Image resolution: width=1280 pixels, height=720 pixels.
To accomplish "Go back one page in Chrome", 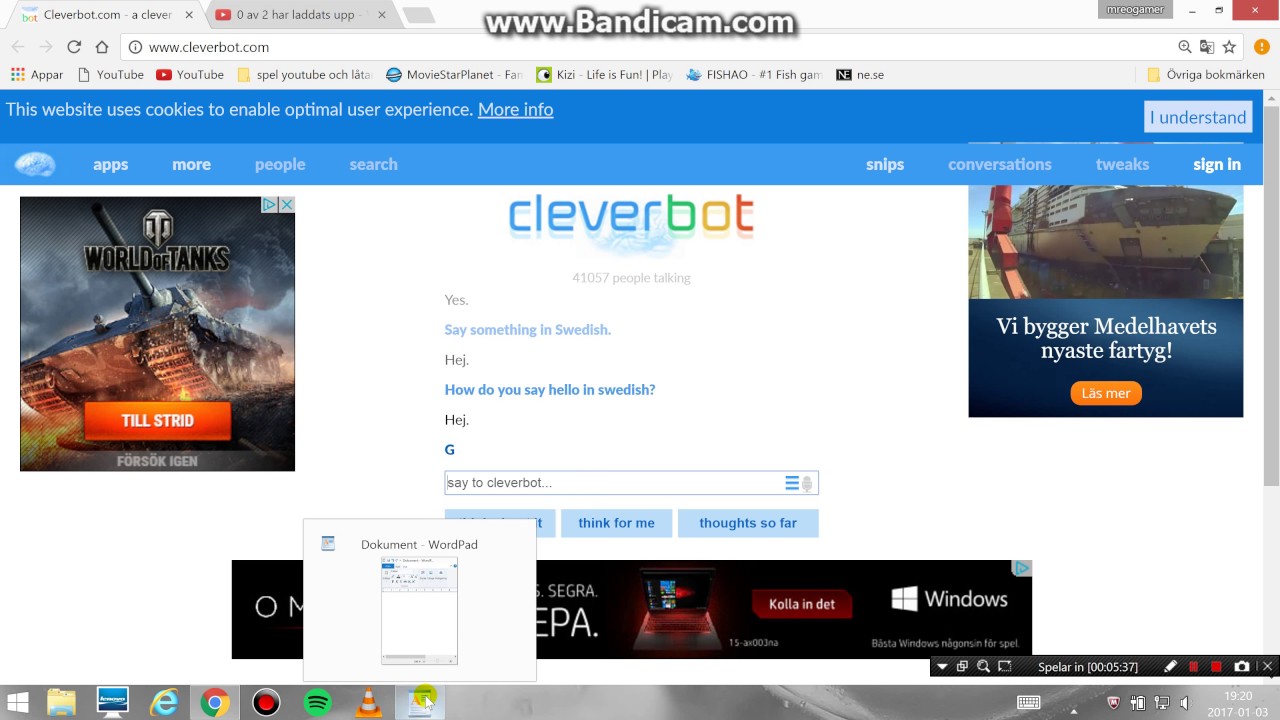I will 18,47.
